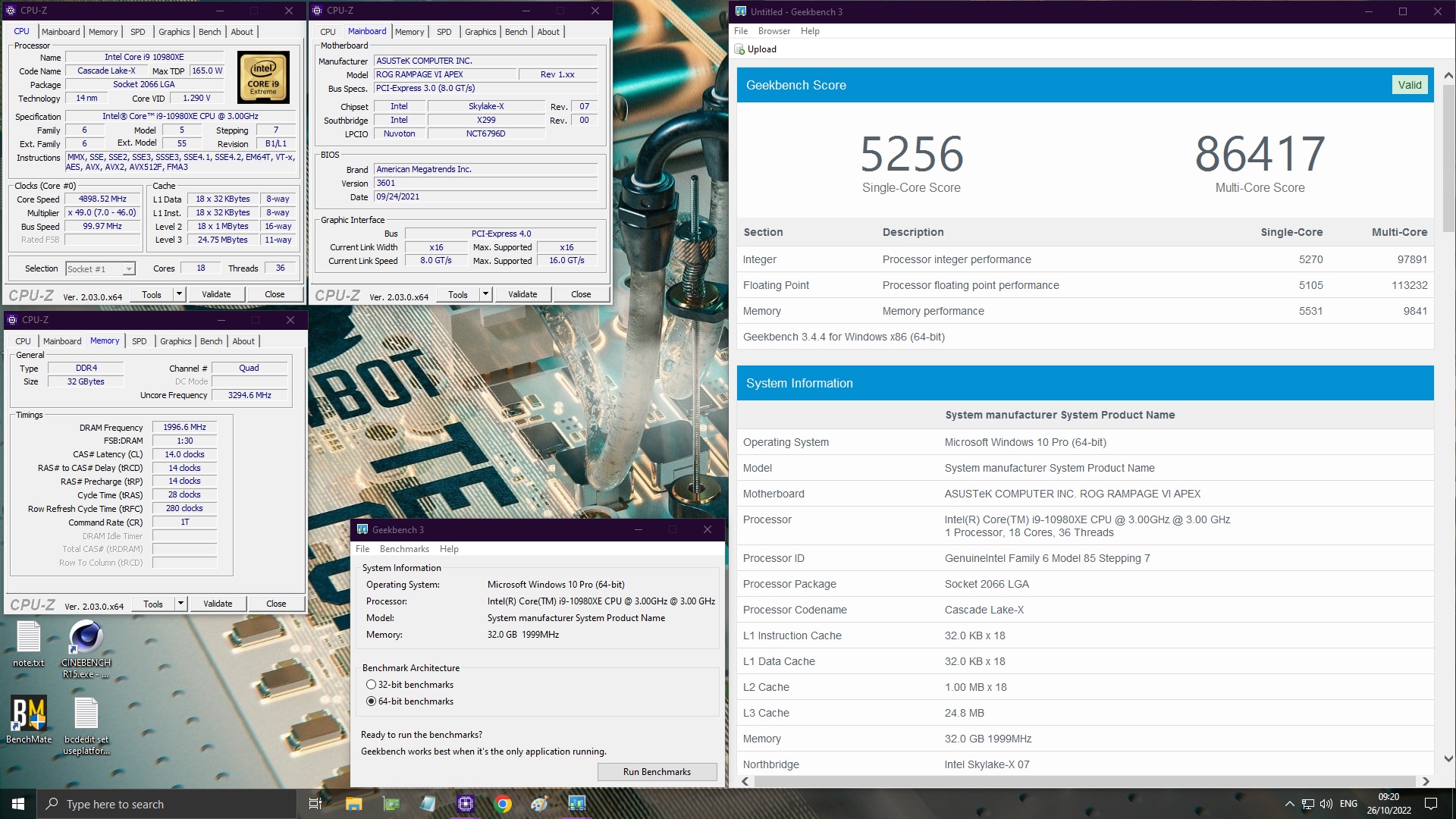Click the Windows Start button
1456x819 pixels.
18,804
